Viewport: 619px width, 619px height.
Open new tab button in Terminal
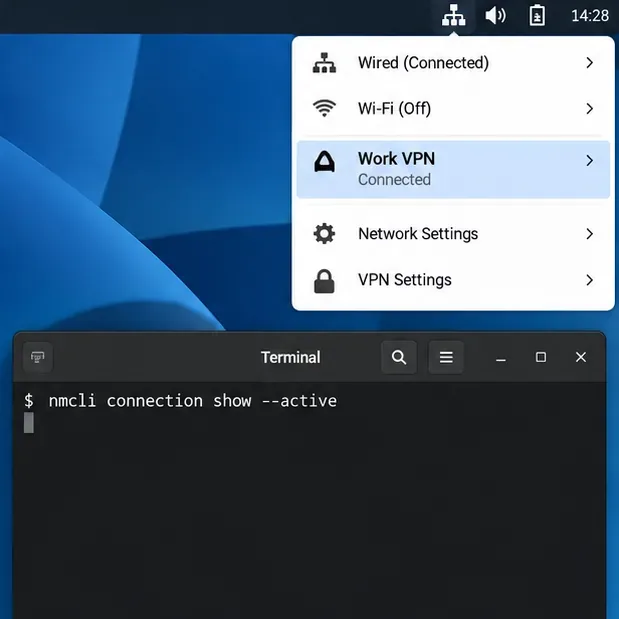[x=38, y=357]
